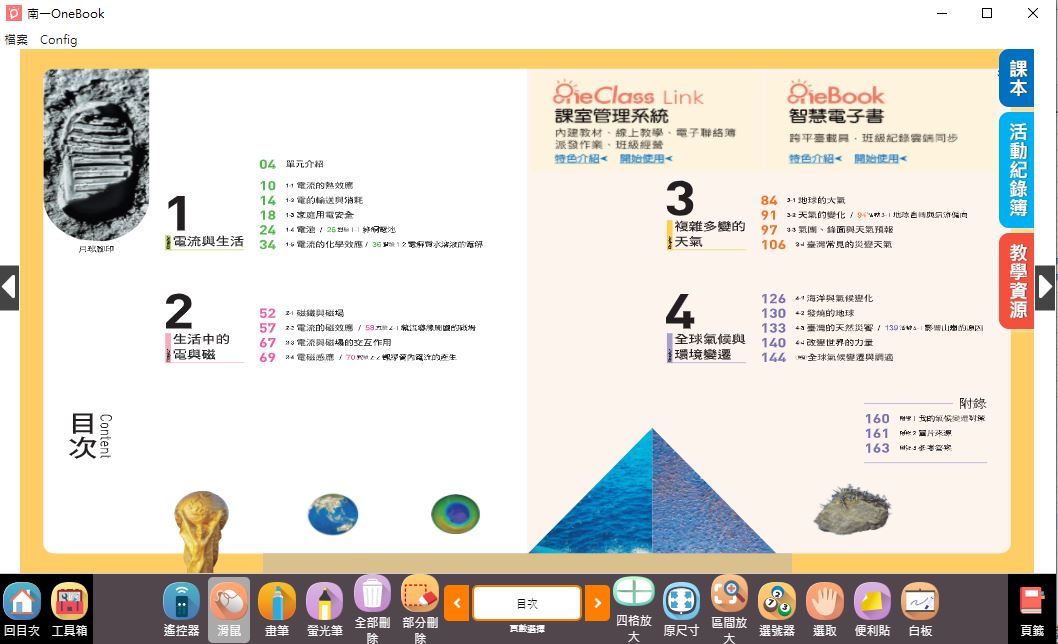Jump to page 67 電流與磁場的交互作用

click(x=325, y=343)
